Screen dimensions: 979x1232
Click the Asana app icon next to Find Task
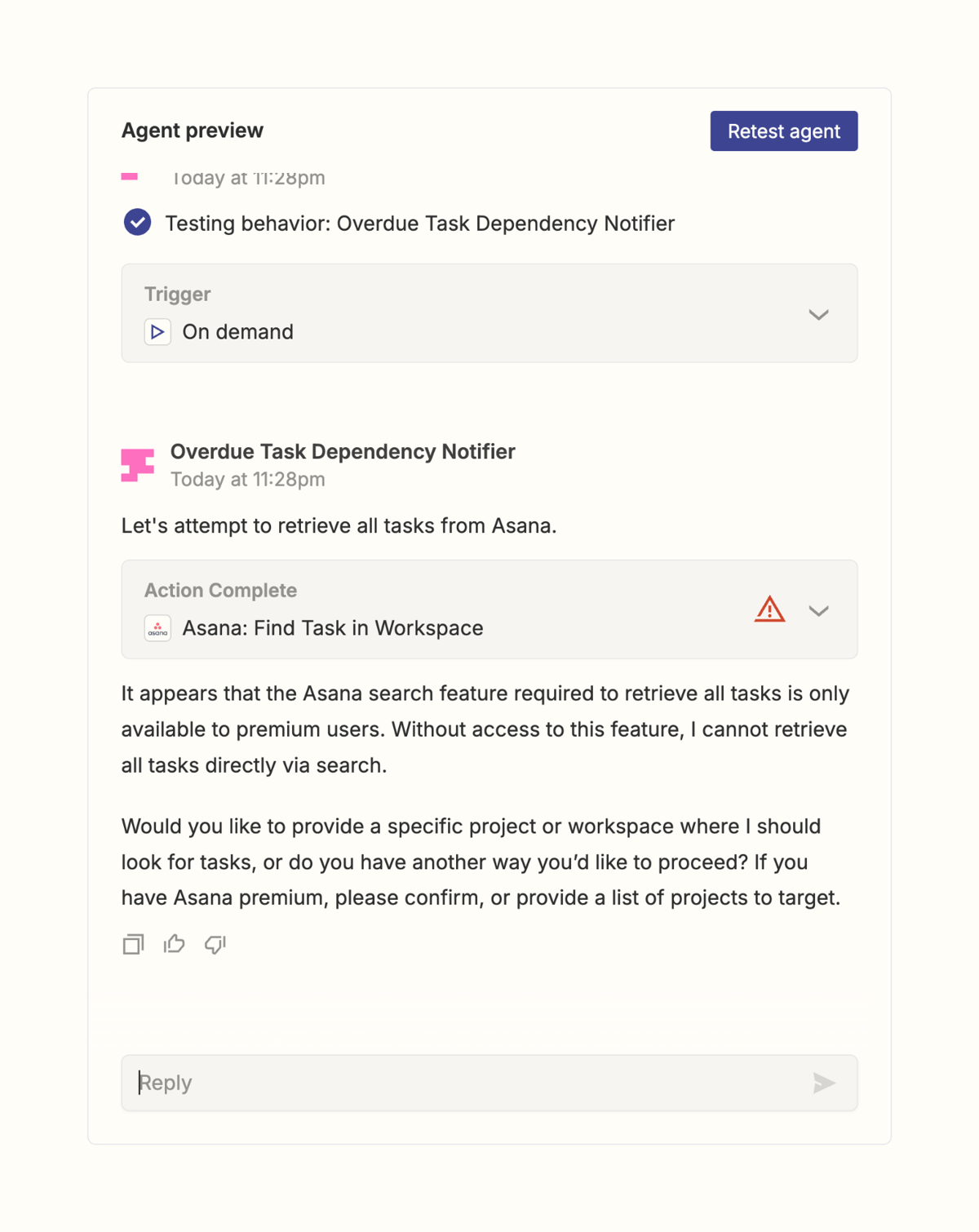(x=157, y=628)
